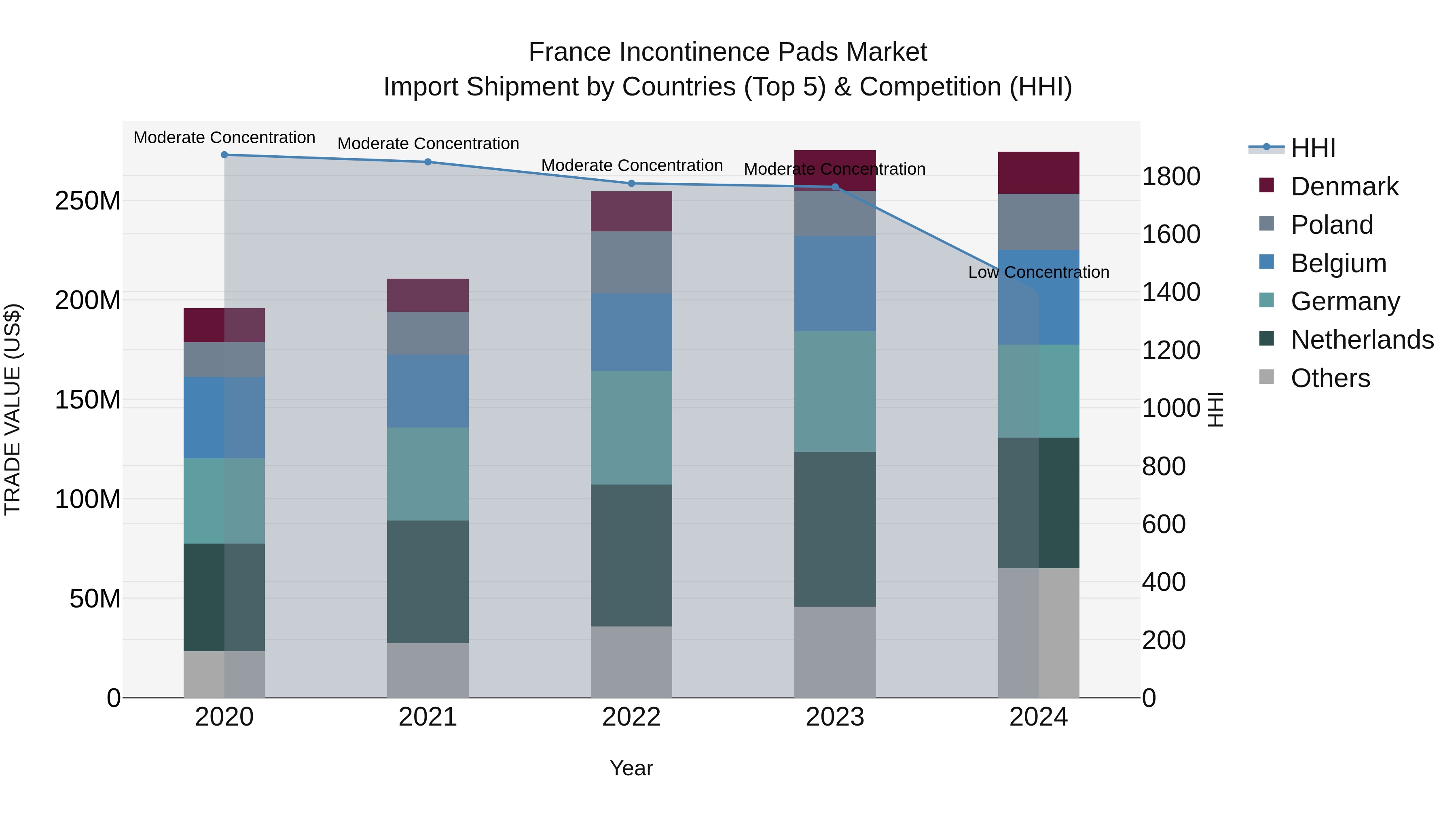
Task: Toggle the HHI legend entry
Action: pos(1292,148)
